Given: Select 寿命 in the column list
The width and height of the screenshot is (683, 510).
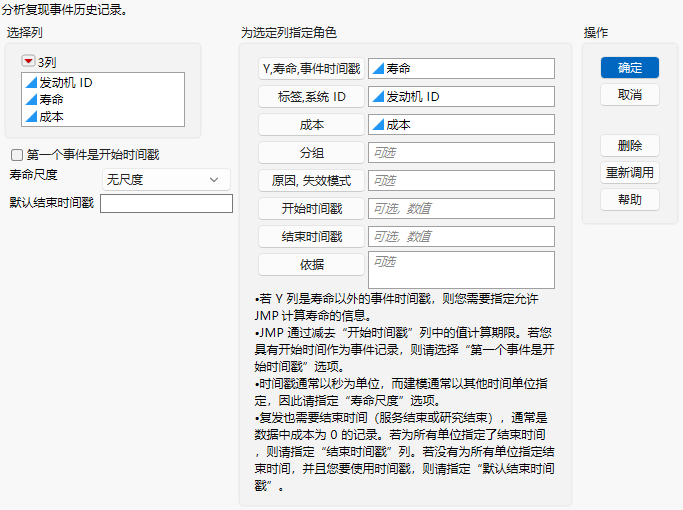Looking at the screenshot, I should 103,99.
